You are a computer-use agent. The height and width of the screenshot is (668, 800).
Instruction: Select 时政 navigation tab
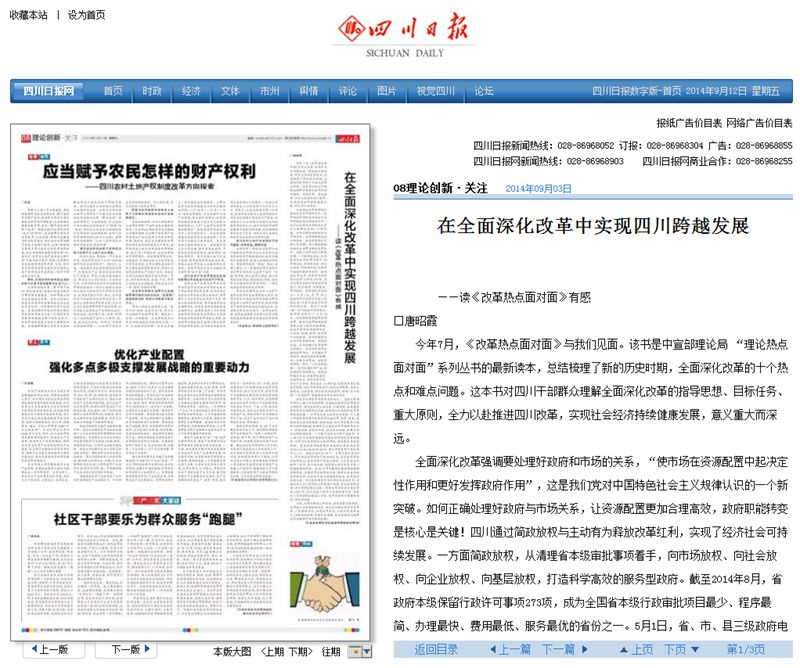[152, 91]
